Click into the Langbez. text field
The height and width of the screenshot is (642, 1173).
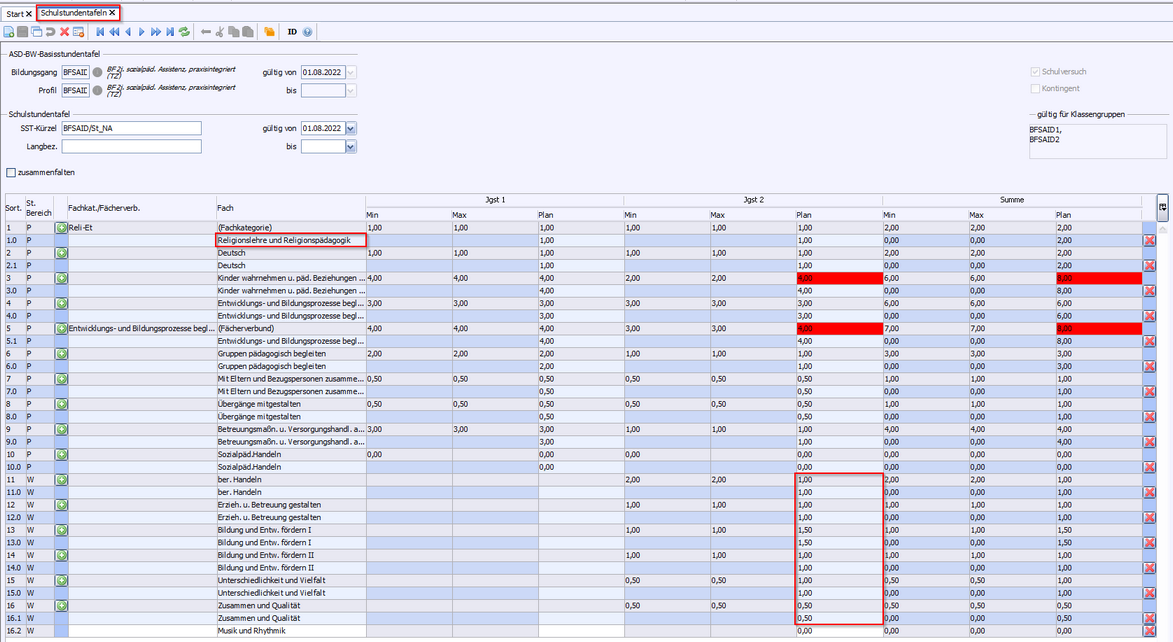131,146
